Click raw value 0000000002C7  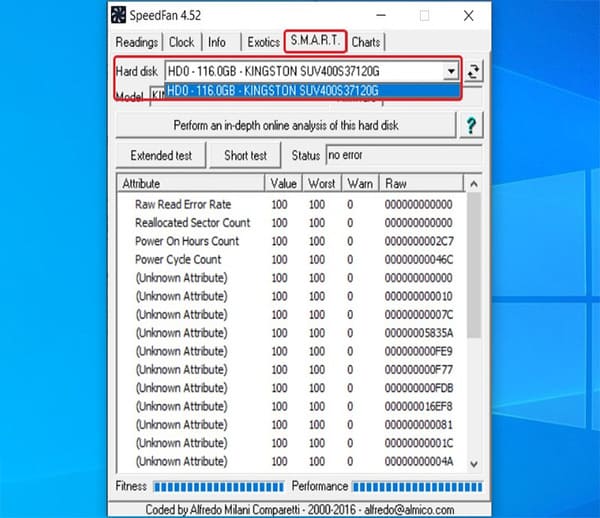(419, 241)
